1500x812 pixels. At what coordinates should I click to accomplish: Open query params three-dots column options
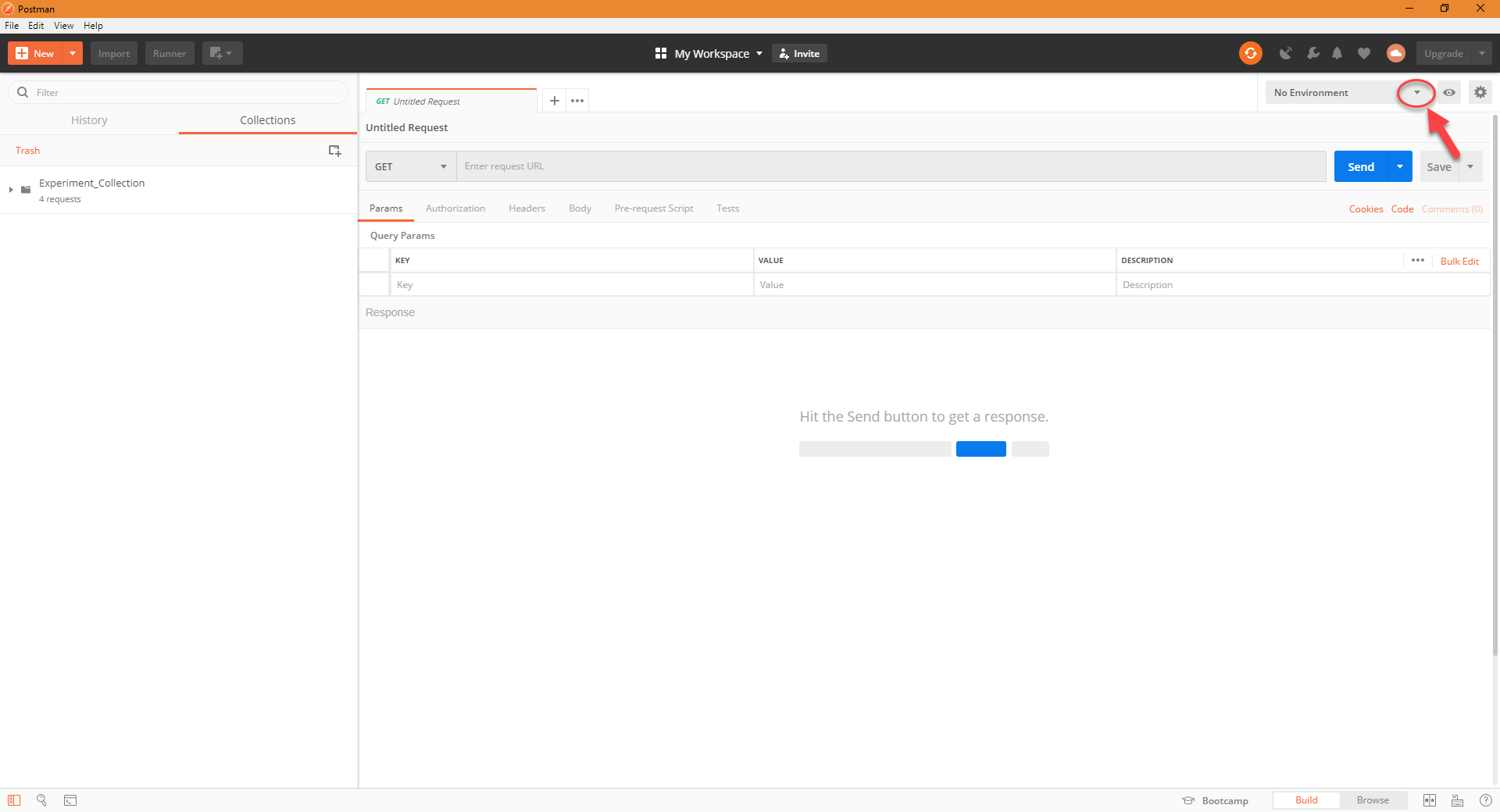pos(1418,261)
